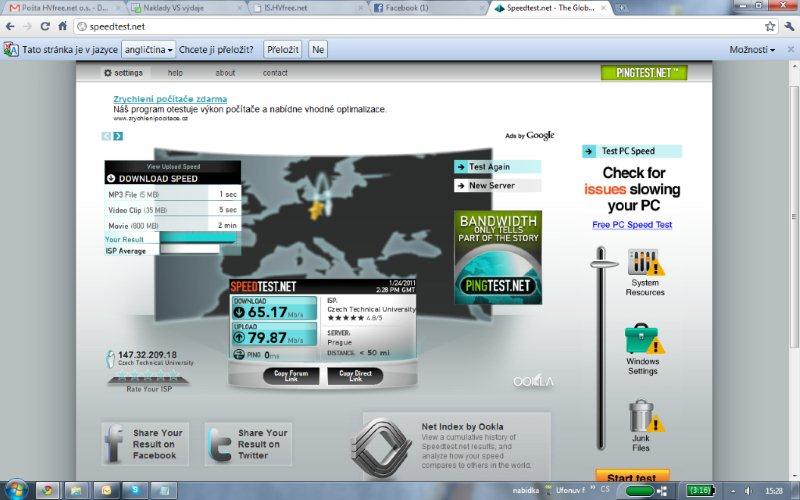
Task: Click the Přeložit translate button
Action: (x=283, y=49)
